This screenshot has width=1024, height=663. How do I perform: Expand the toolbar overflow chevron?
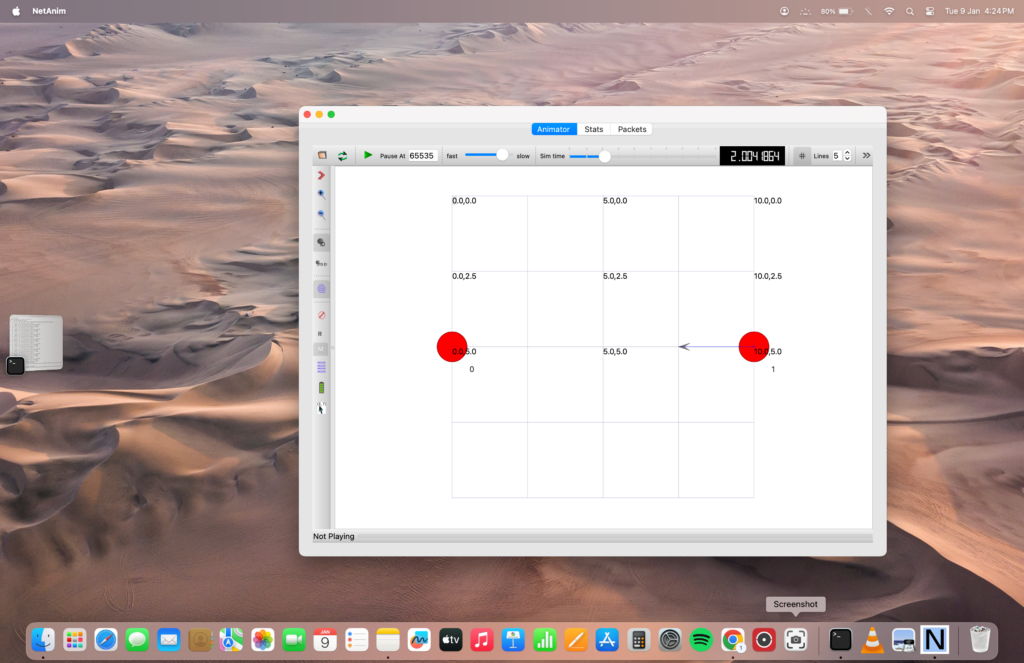(x=866, y=156)
